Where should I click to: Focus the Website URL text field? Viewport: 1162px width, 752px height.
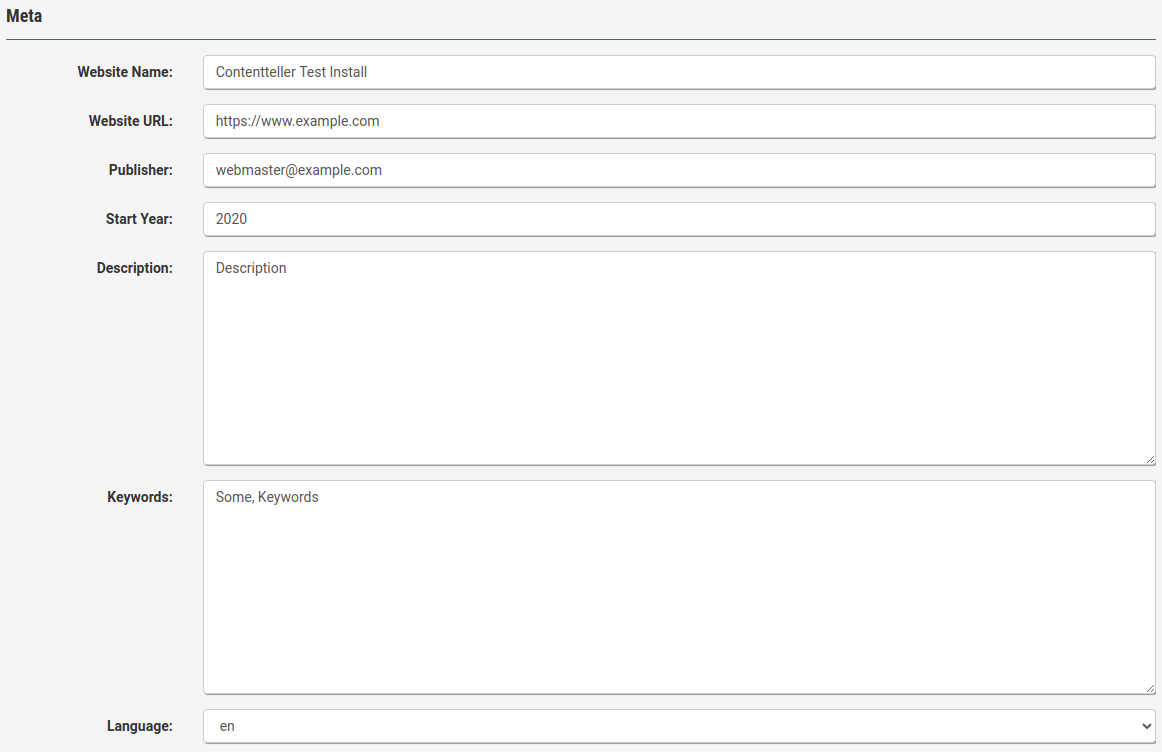pos(679,121)
